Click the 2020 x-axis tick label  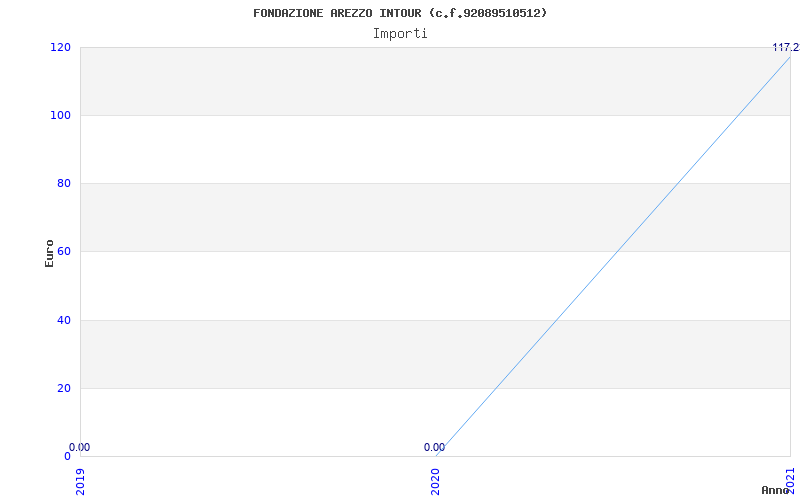435,482
